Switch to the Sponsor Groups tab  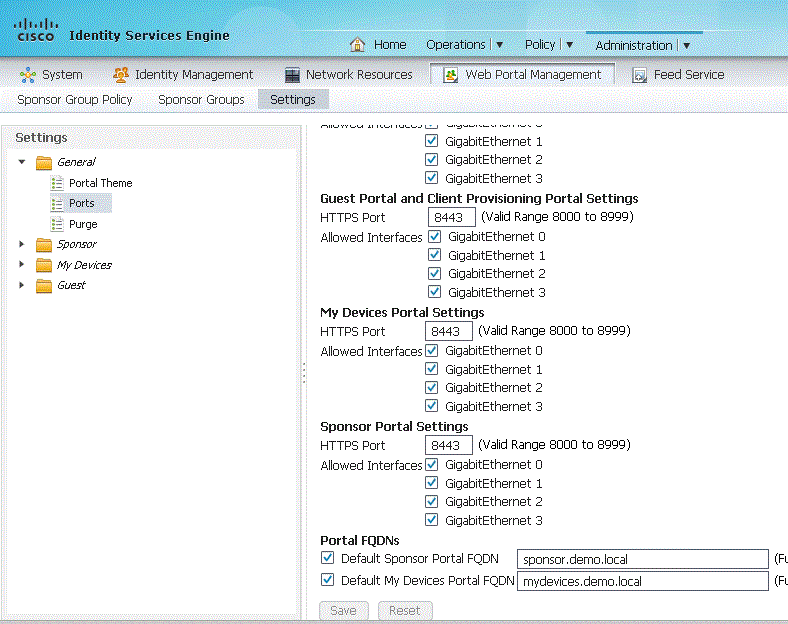(201, 100)
